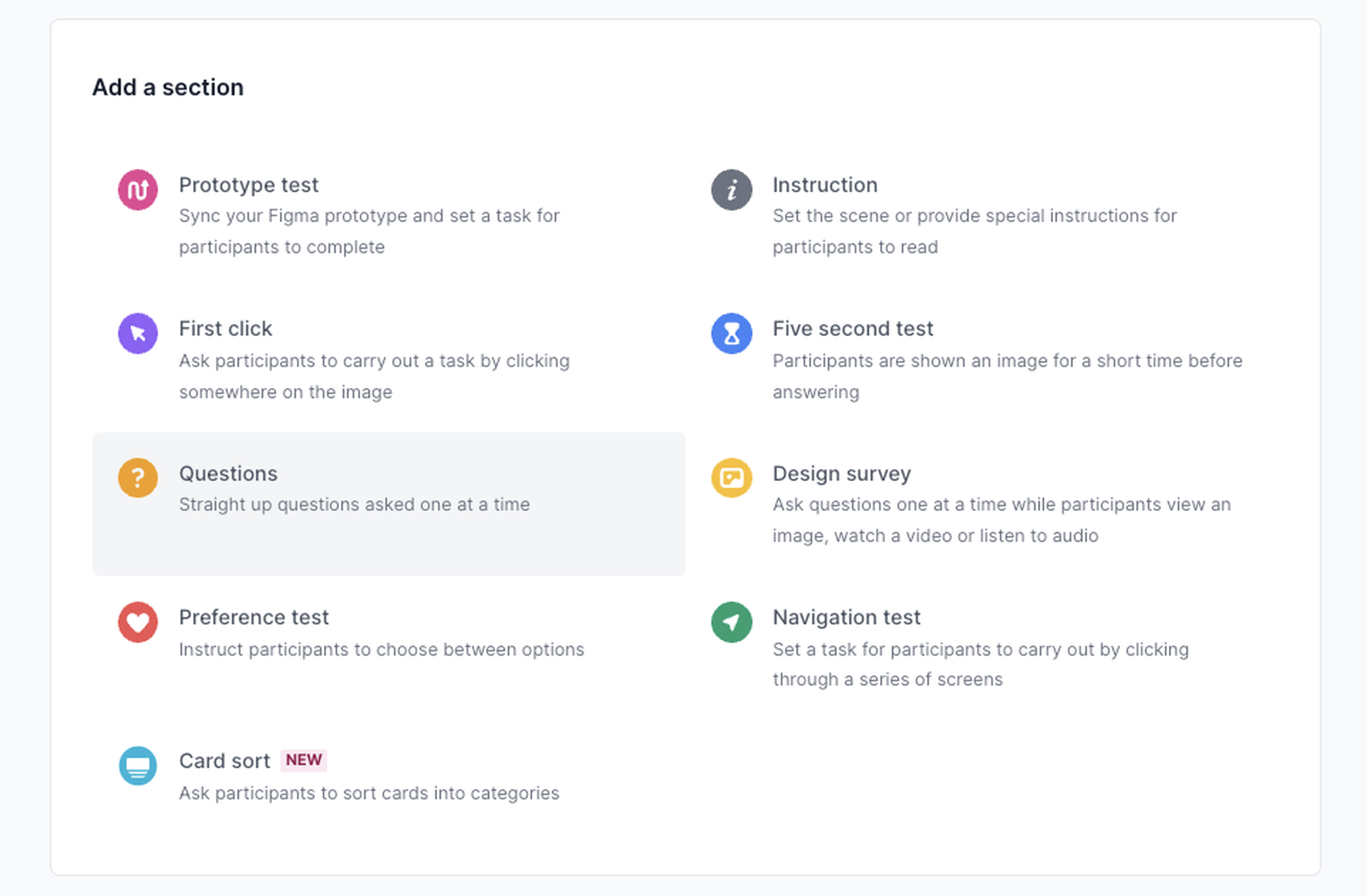This screenshot has height=896, width=1367.
Task: Choose the Prototype test section title
Action: (248, 185)
